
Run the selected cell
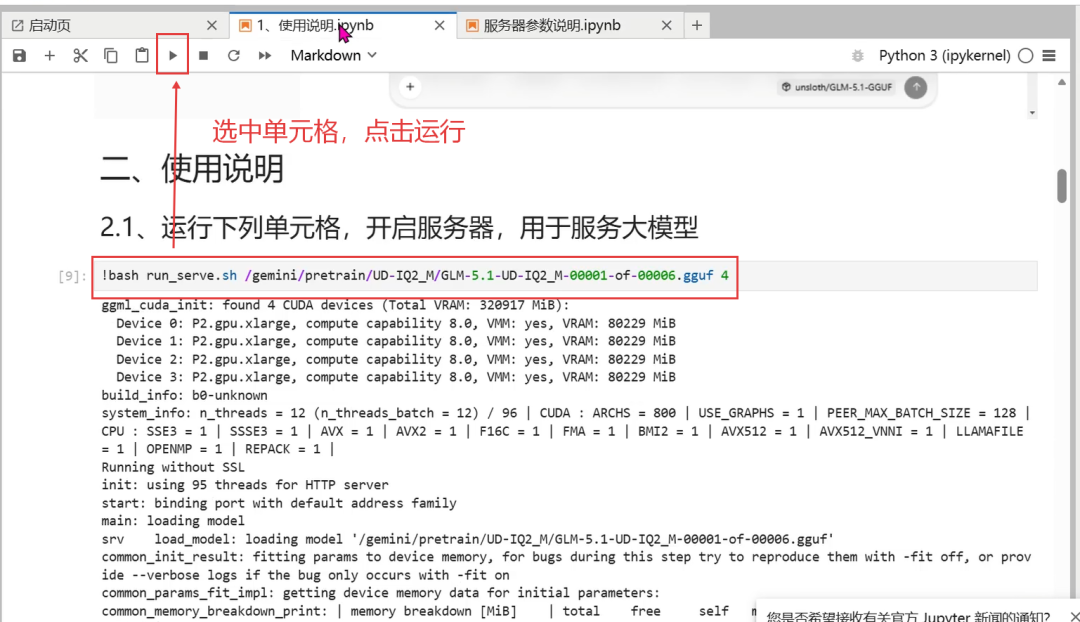pyautogui.click(x=173, y=56)
